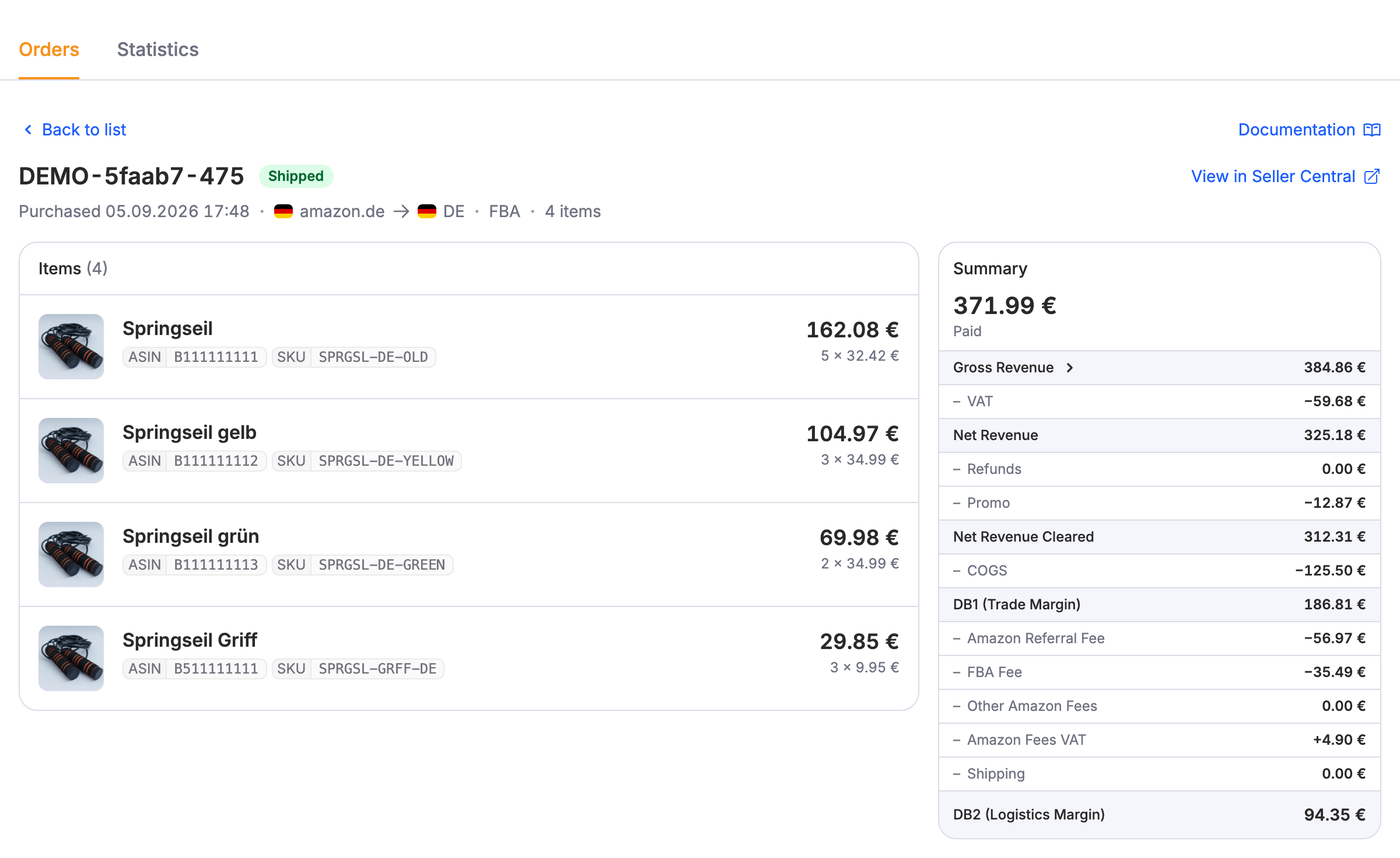This screenshot has width=1400, height=858.
Task: Expand Gross Revenue chevron
Action: [1069, 368]
